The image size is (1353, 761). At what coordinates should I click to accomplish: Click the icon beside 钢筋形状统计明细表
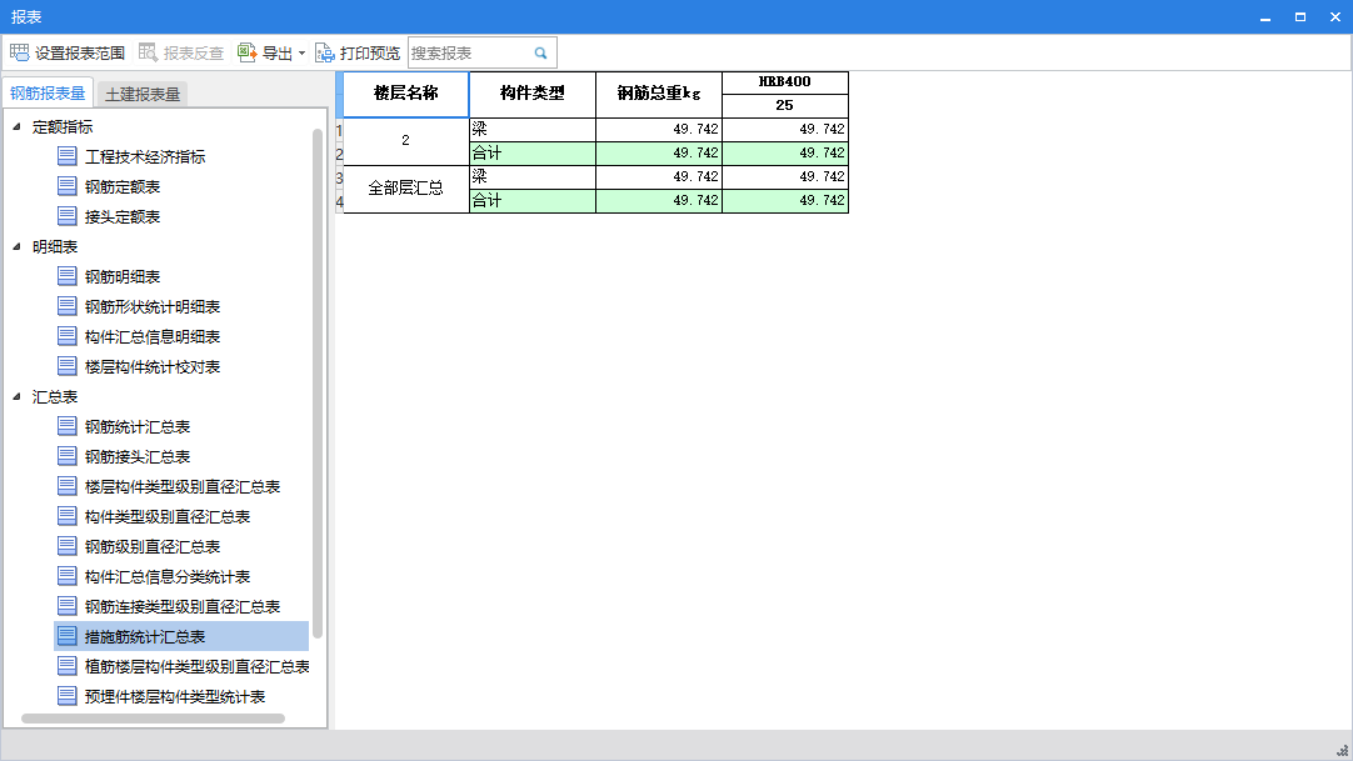click(67, 306)
